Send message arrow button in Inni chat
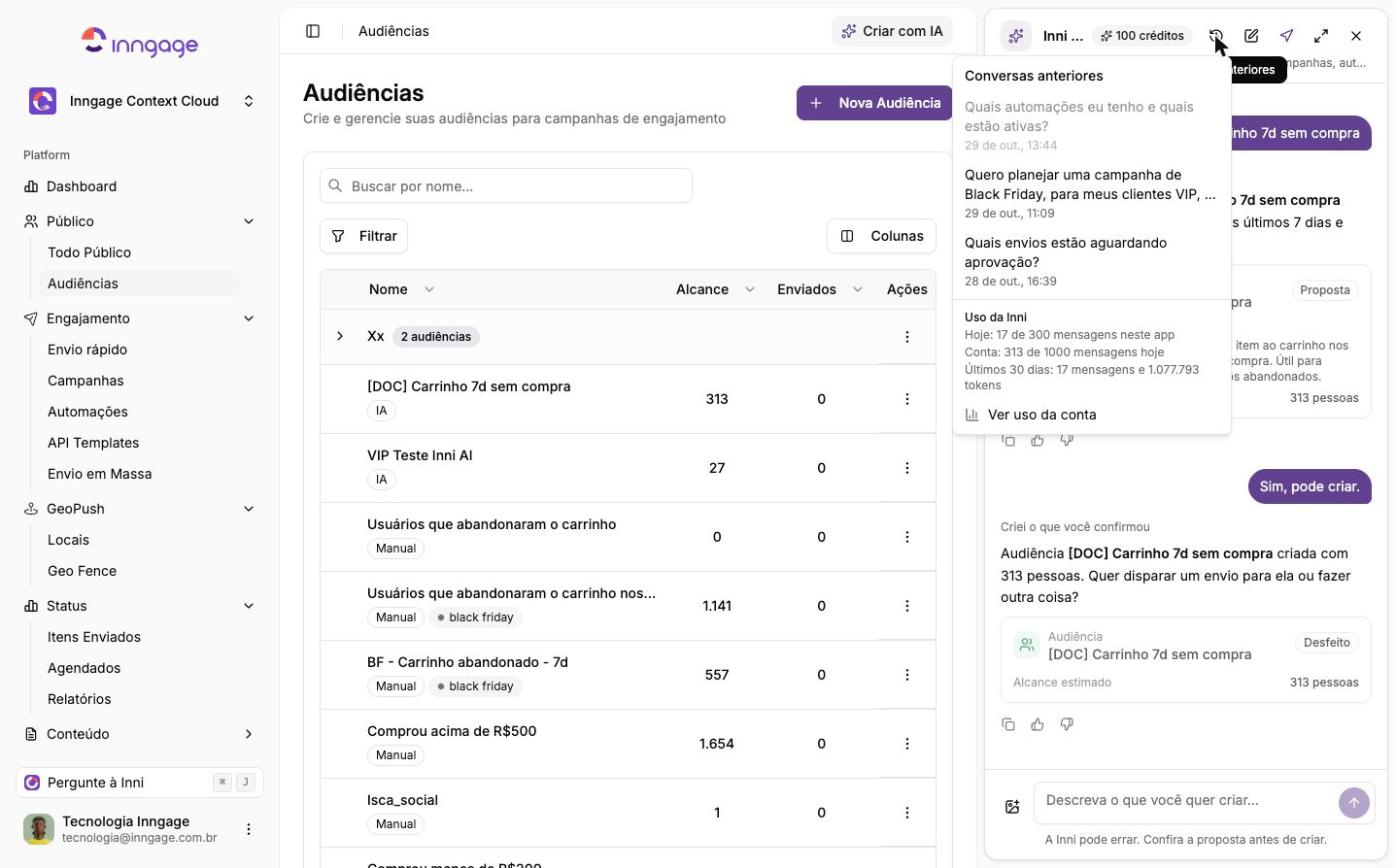Viewport: 1396px width, 868px height. 1354,802
